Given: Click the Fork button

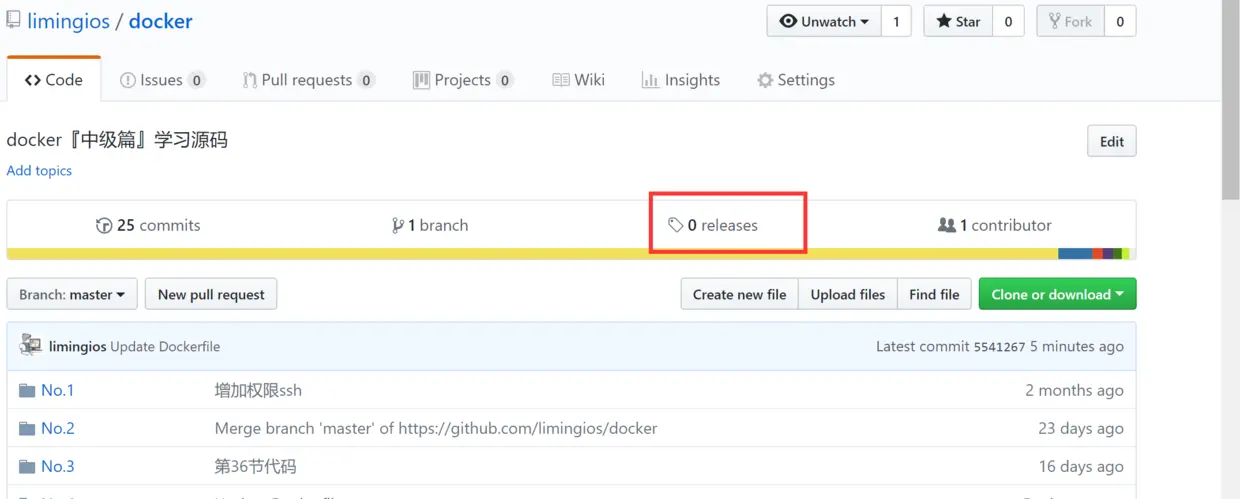Looking at the screenshot, I should coord(1070,21).
